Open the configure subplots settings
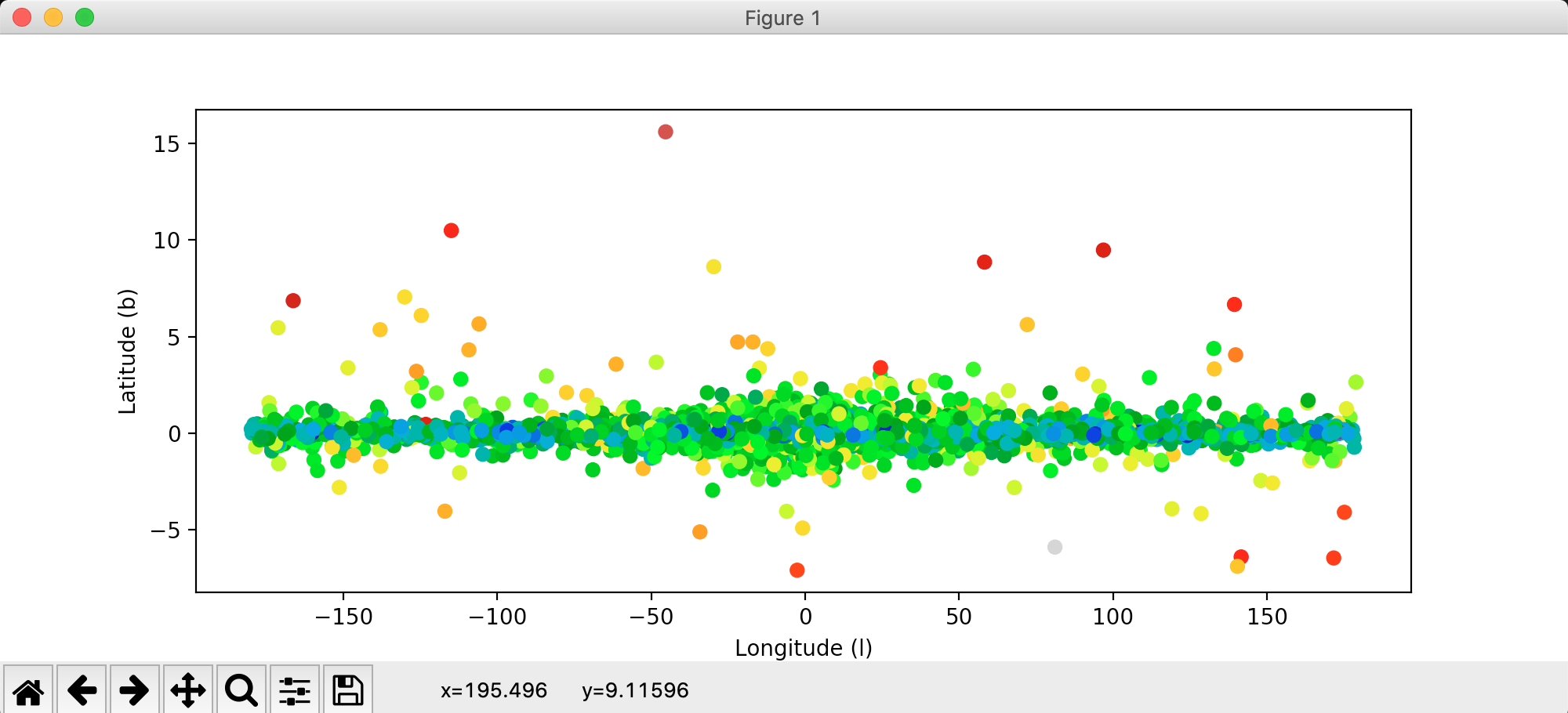Screen dimensions: 1568x713 pos(295,690)
